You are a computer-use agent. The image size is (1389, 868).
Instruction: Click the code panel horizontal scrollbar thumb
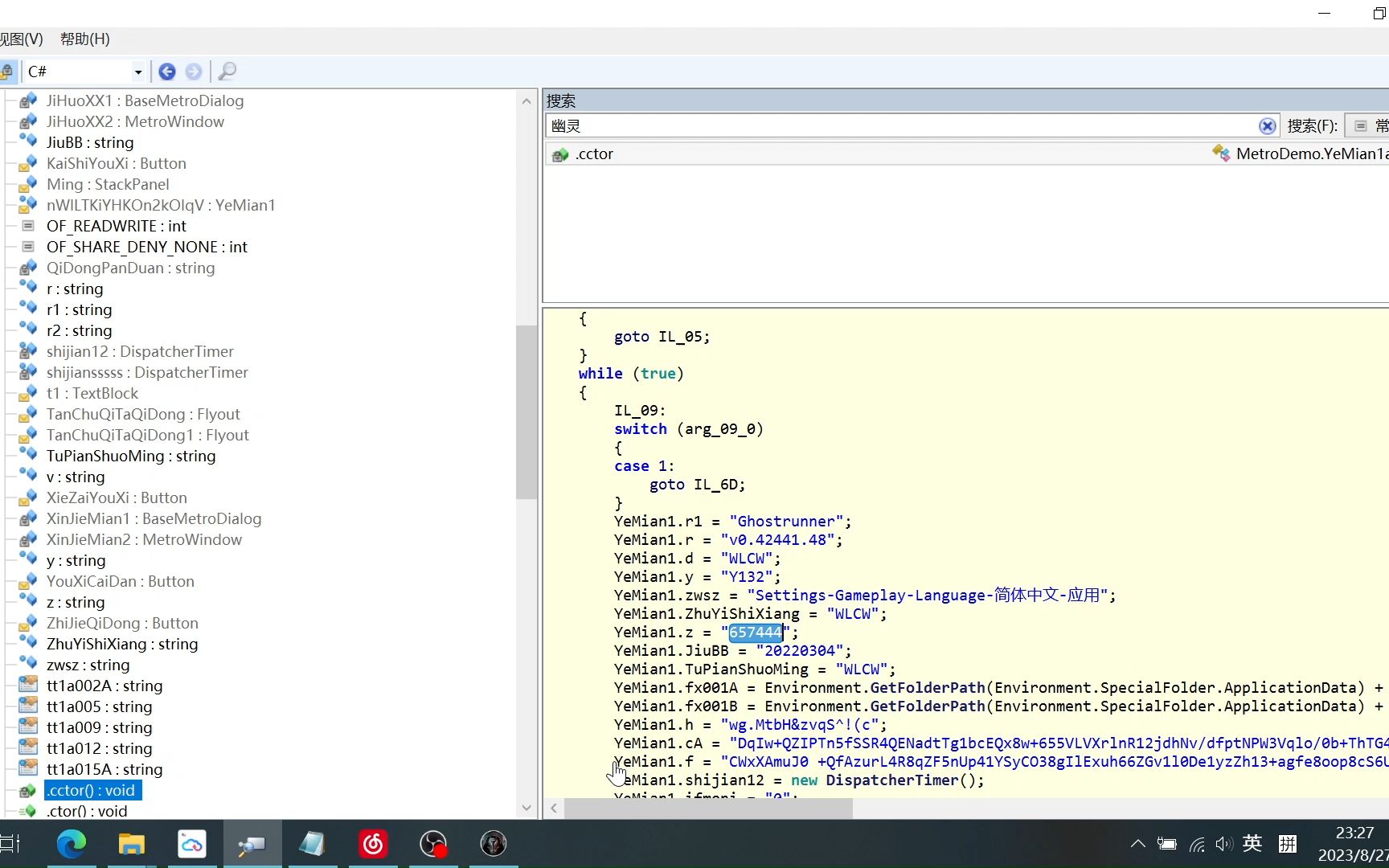[x=708, y=809]
